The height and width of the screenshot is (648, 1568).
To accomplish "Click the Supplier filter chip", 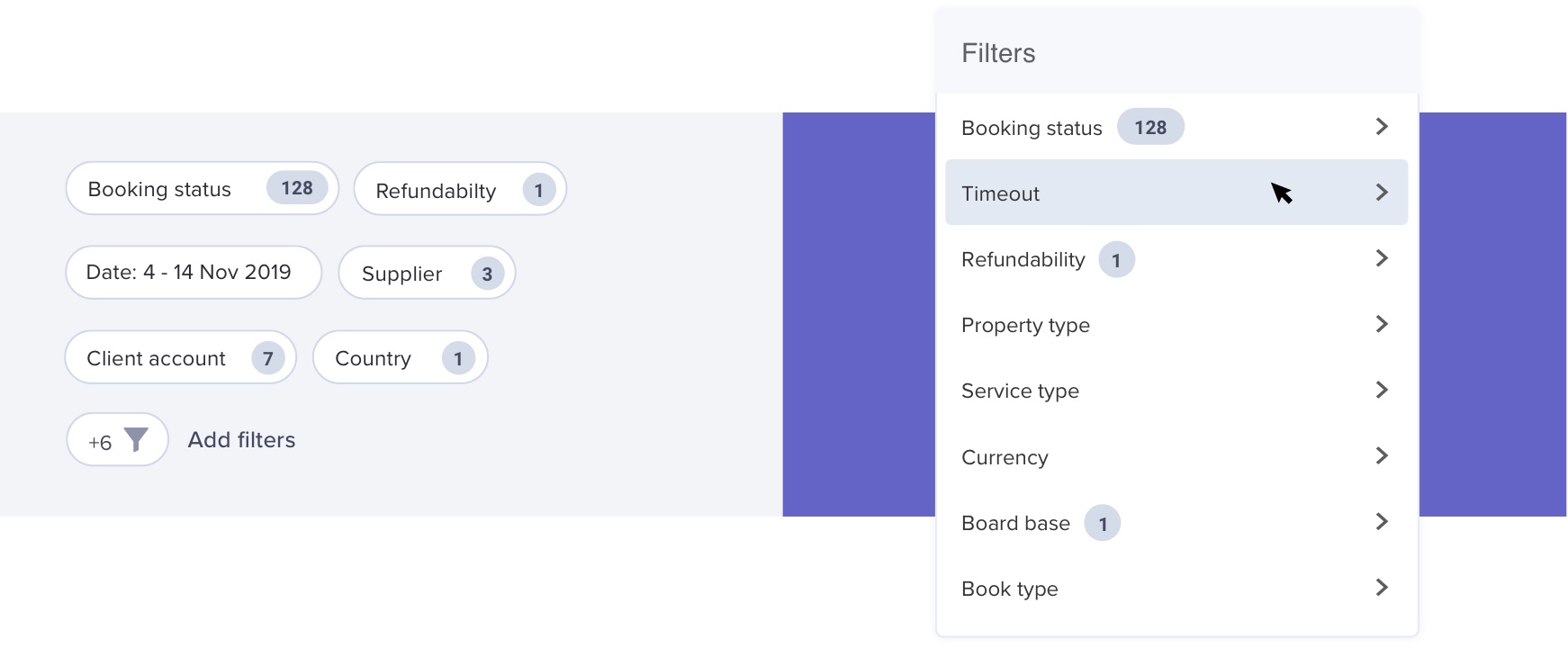I will coord(426,274).
